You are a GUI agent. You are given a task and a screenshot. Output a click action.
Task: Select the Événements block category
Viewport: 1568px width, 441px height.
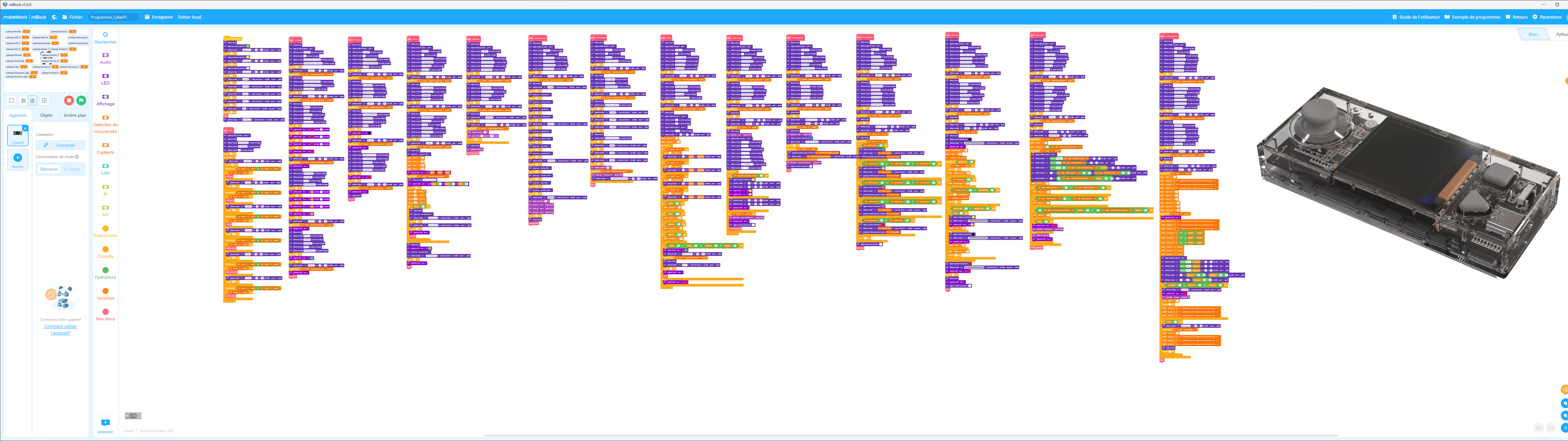(105, 232)
